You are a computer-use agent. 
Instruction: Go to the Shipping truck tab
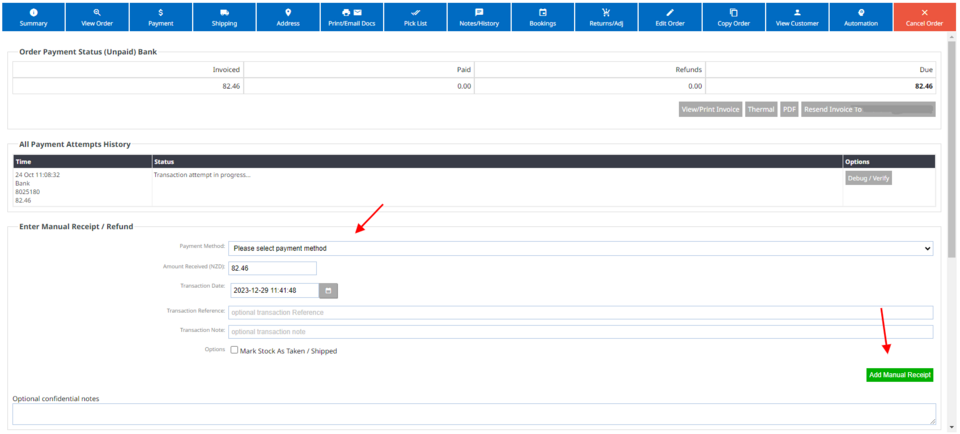point(224,16)
